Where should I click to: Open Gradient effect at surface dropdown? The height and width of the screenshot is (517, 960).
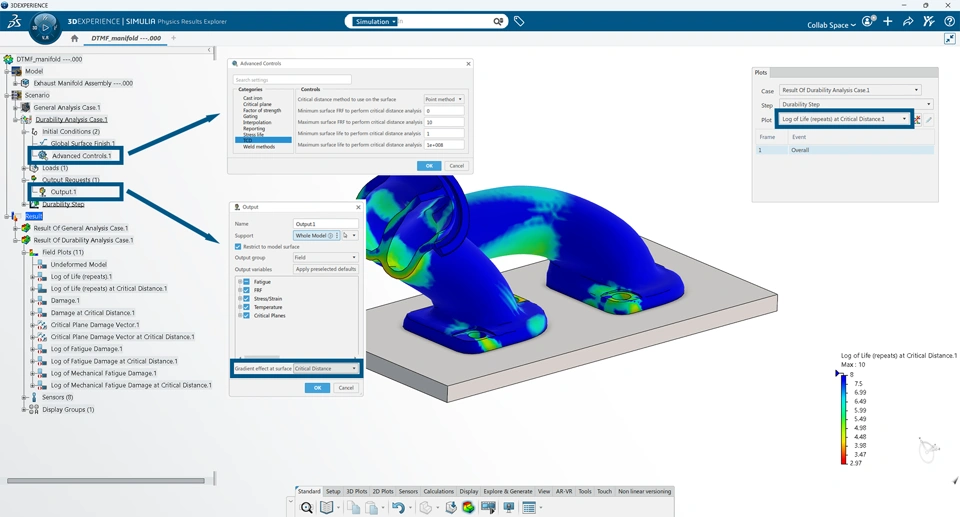tap(326, 369)
